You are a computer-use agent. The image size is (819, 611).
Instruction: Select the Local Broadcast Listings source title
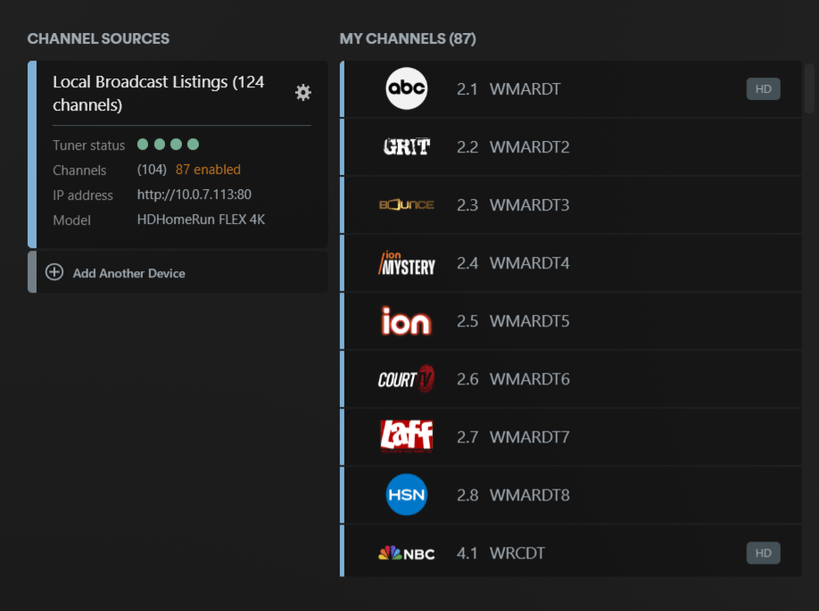[x=158, y=93]
